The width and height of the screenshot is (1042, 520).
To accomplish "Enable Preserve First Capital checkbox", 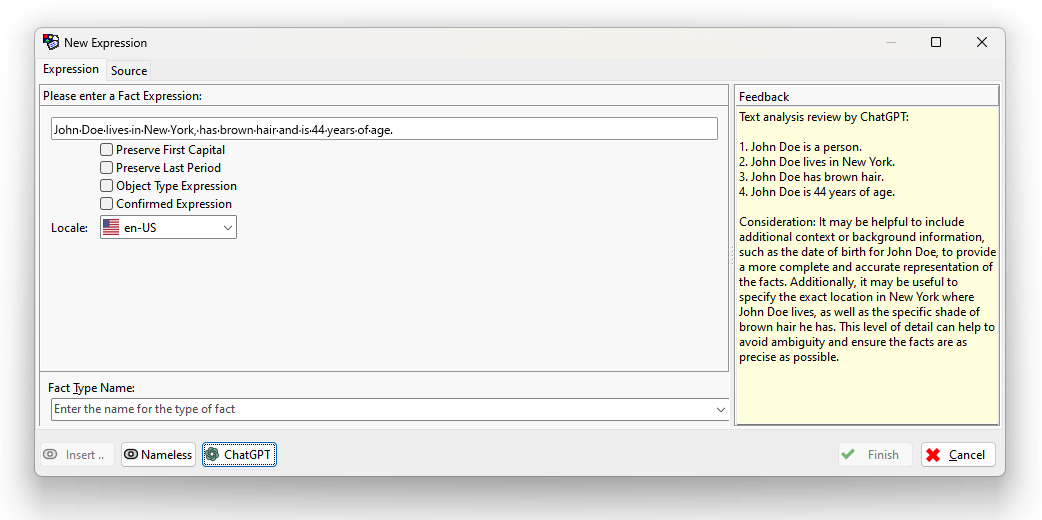I will (x=106, y=150).
